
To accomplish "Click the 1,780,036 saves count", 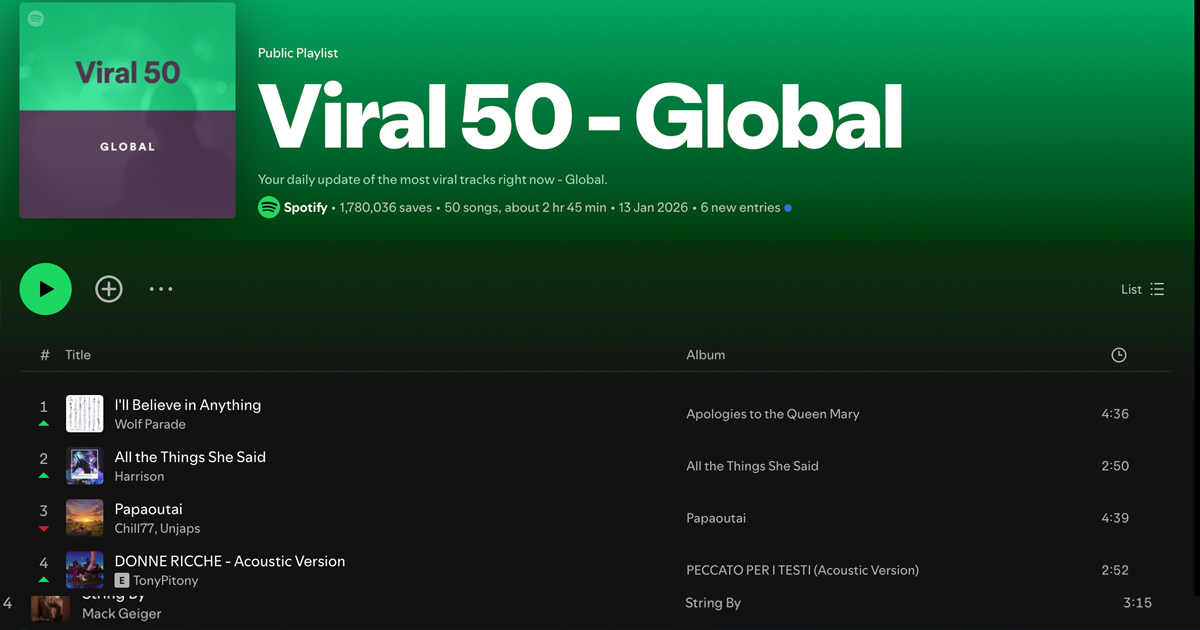I will pos(386,208).
